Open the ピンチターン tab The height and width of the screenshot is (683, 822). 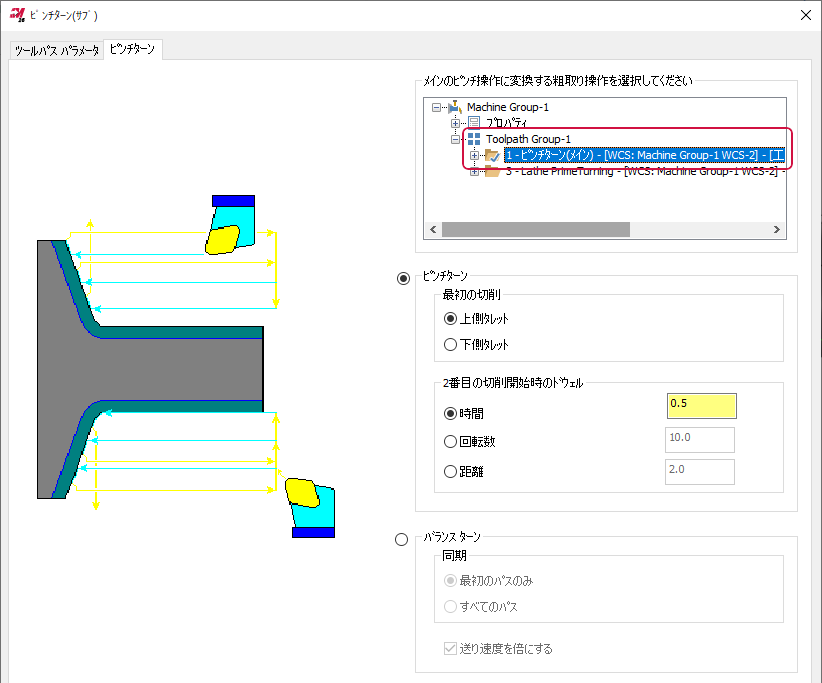click(132, 50)
